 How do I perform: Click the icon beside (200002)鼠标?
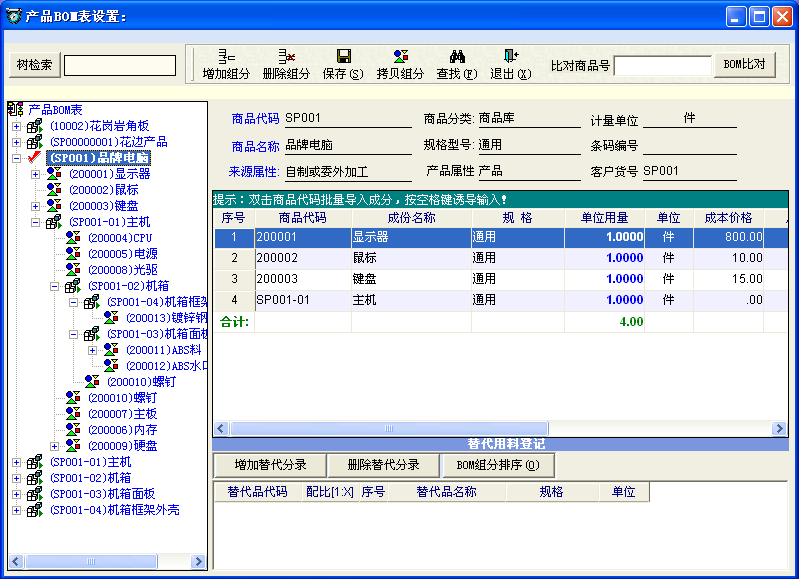coord(54,189)
